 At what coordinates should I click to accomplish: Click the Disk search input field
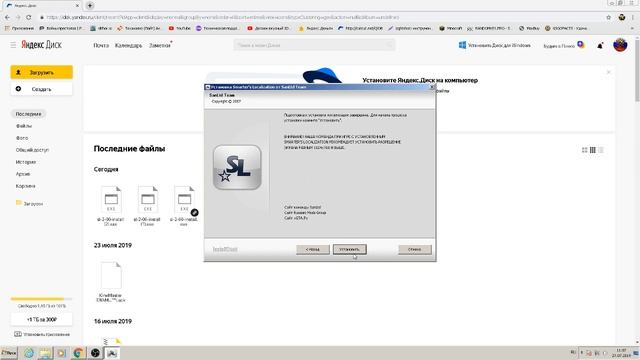[314, 45]
